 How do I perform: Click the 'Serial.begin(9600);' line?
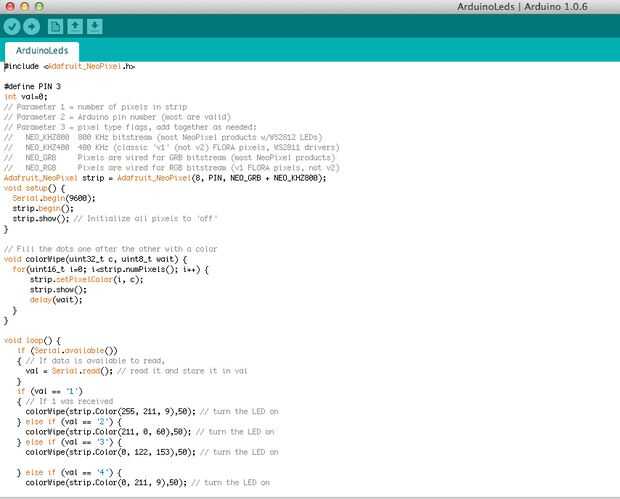coord(54,198)
